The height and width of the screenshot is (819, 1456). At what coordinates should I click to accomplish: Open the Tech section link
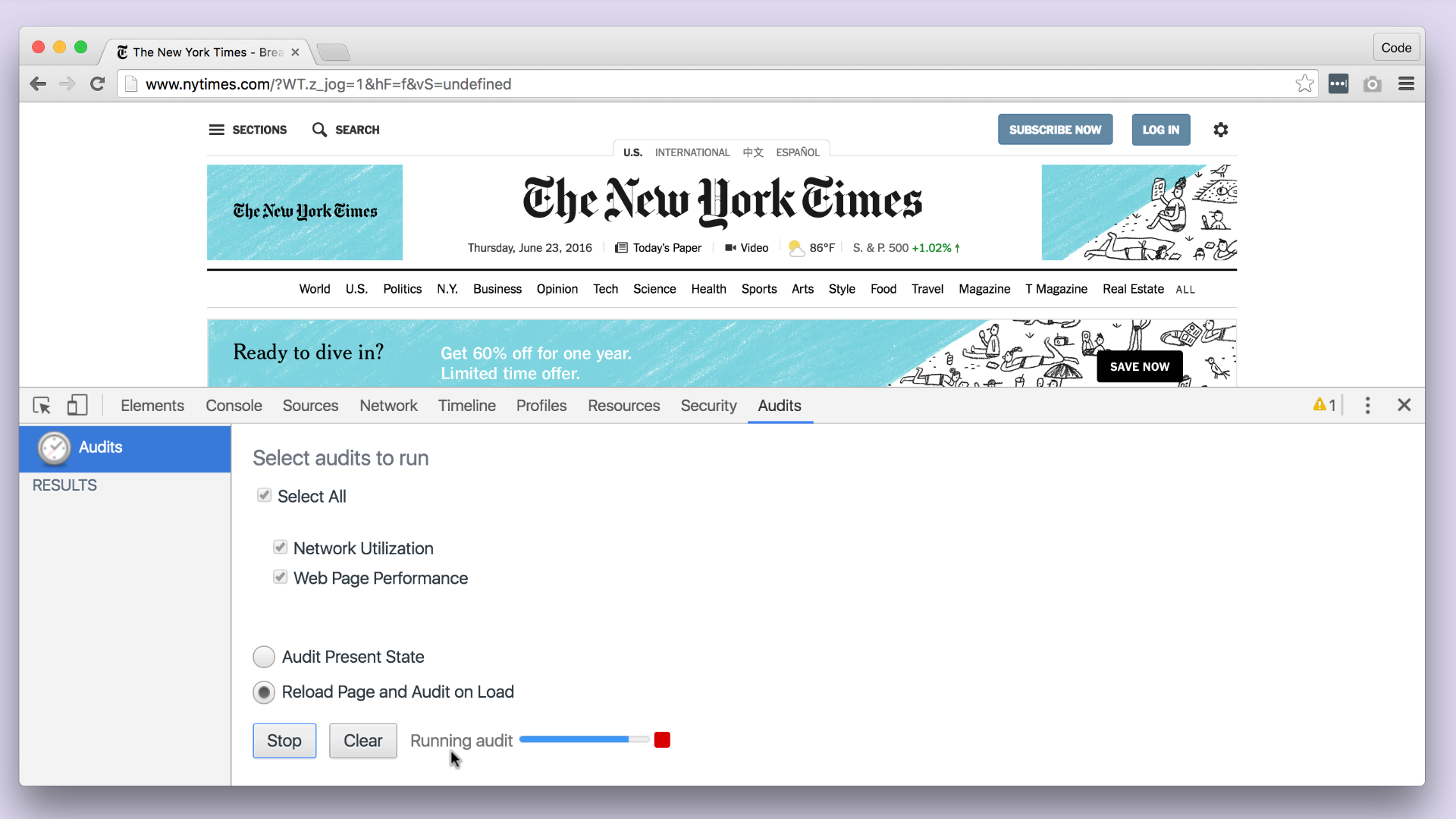[605, 289]
